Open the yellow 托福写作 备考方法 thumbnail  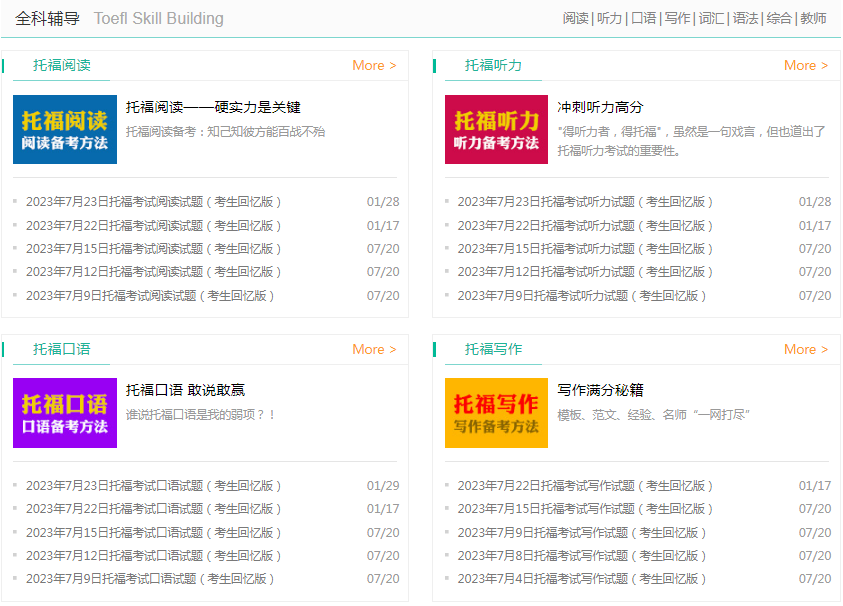coord(496,413)
